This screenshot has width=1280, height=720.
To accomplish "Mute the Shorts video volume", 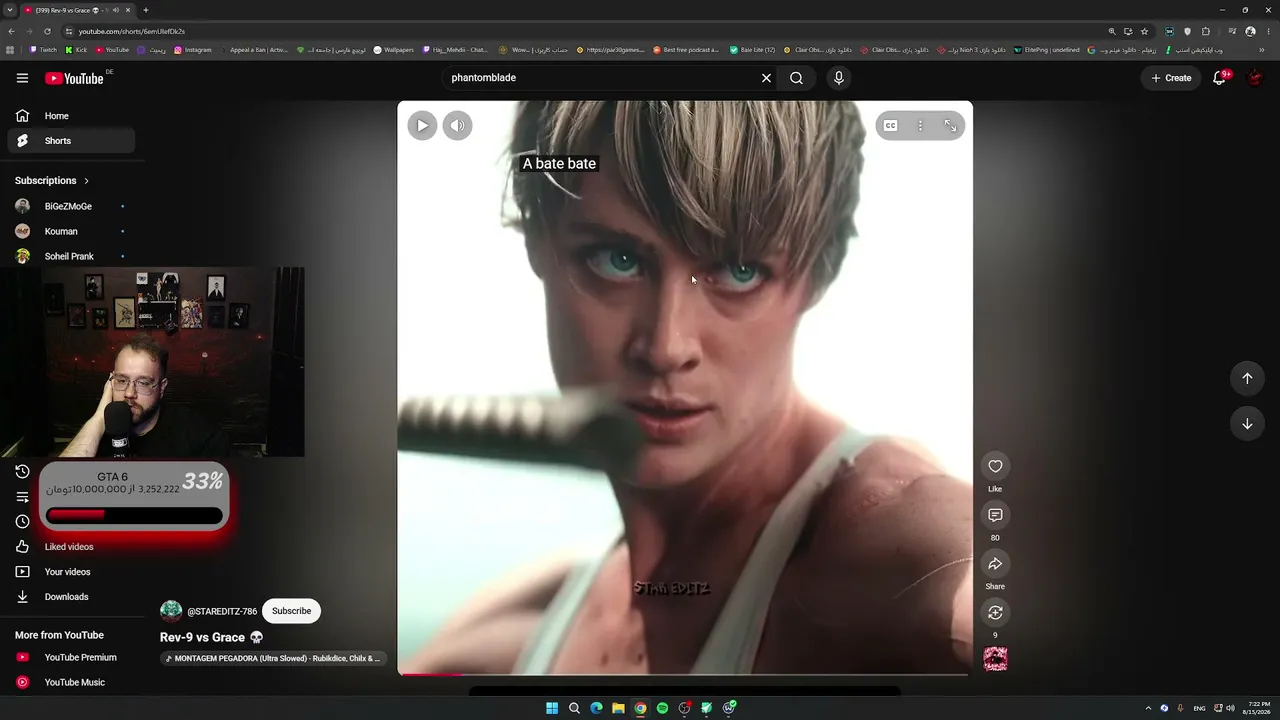I will [x=457, y=125].
